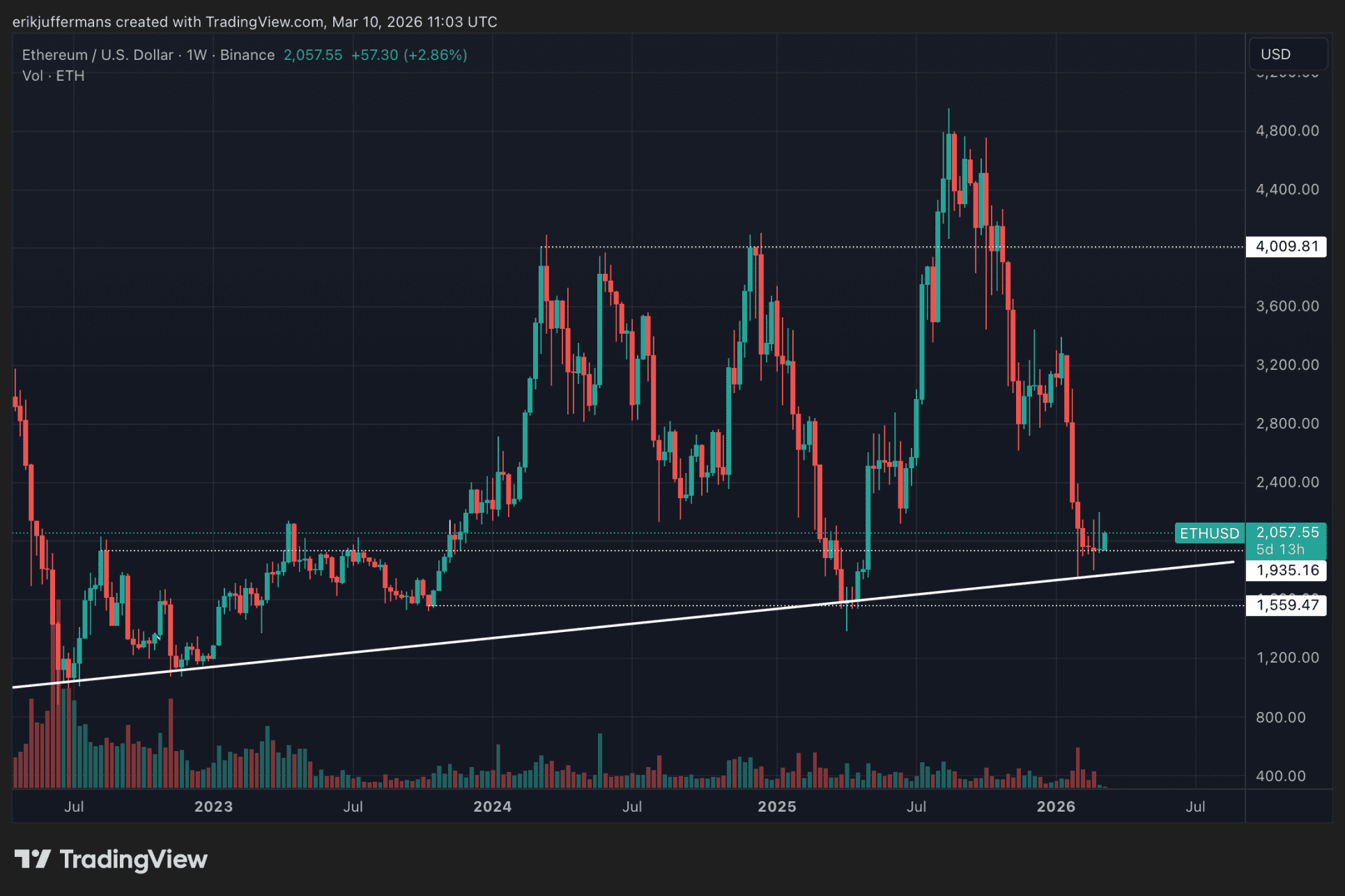The image size is (1345, 896).
Task: Click the 2024 label on time axis
Action: tap(492, 806)
